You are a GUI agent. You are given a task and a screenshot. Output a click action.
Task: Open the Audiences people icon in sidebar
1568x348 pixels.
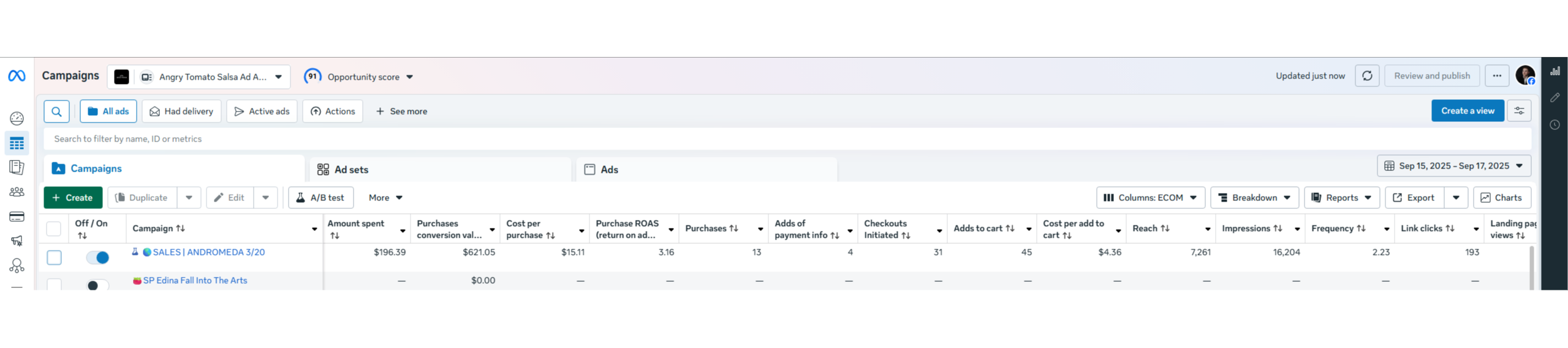point(17,192)
